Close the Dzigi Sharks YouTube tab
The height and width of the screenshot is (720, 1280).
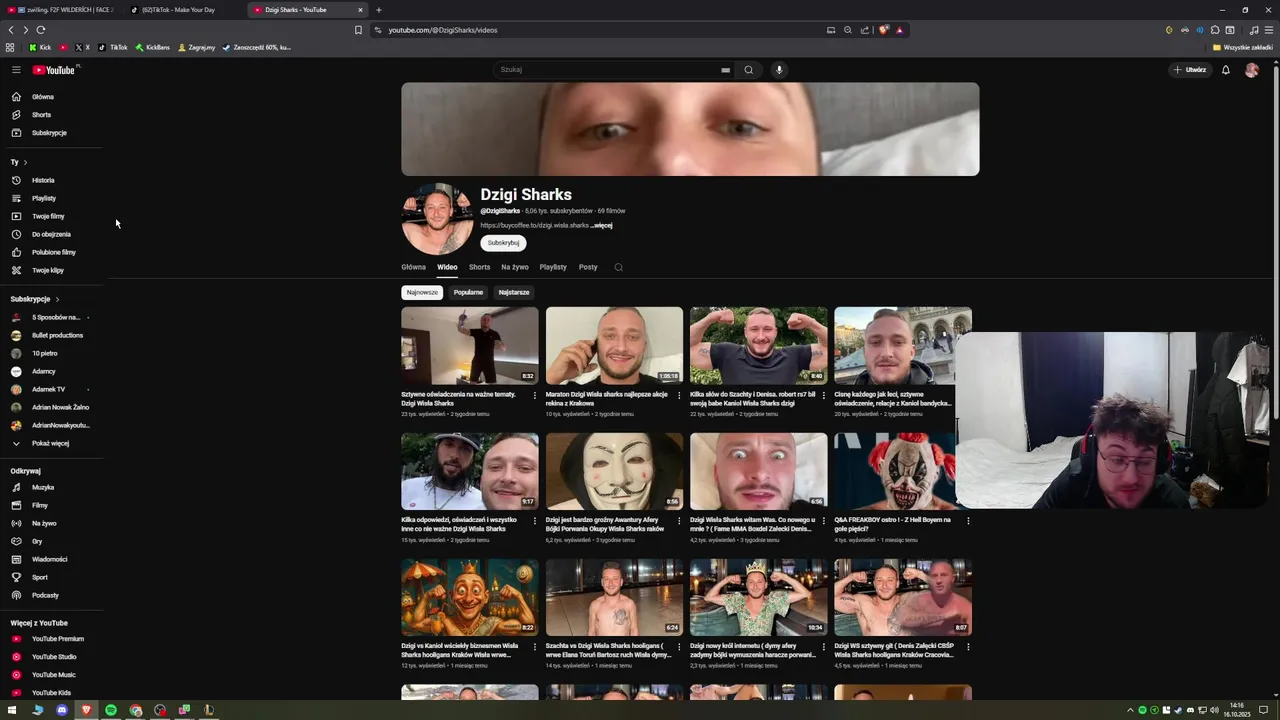(360, 10)
